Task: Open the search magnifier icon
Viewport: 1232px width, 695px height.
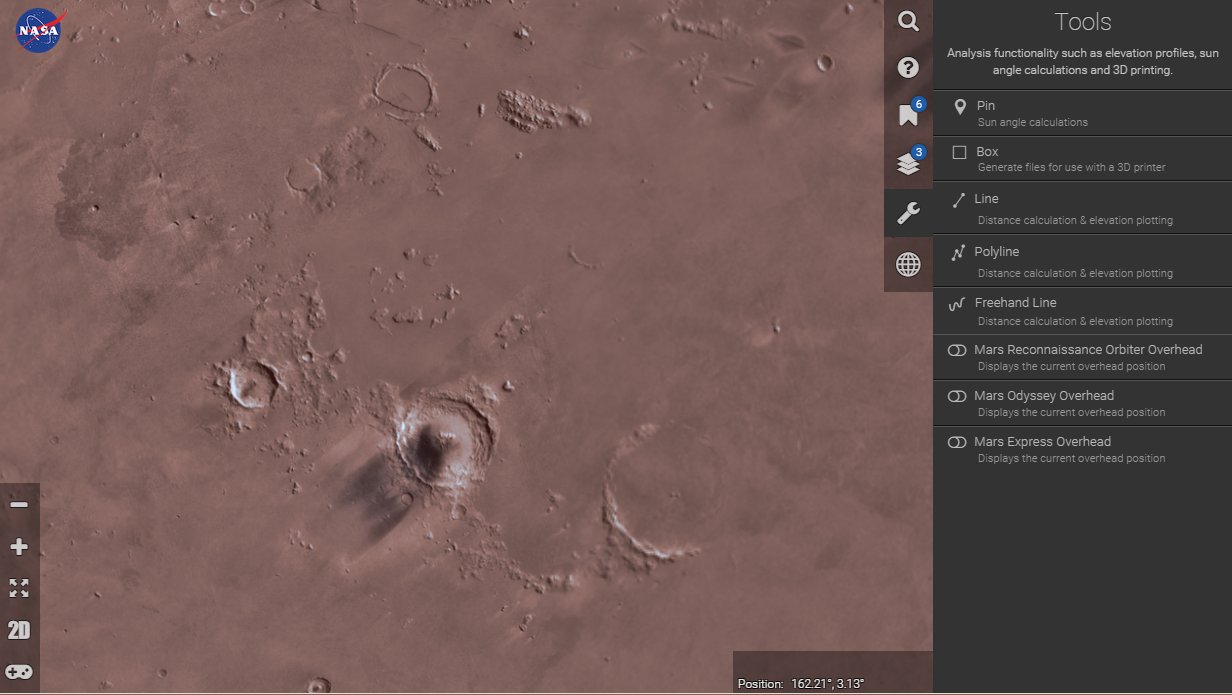Action: 908,21
